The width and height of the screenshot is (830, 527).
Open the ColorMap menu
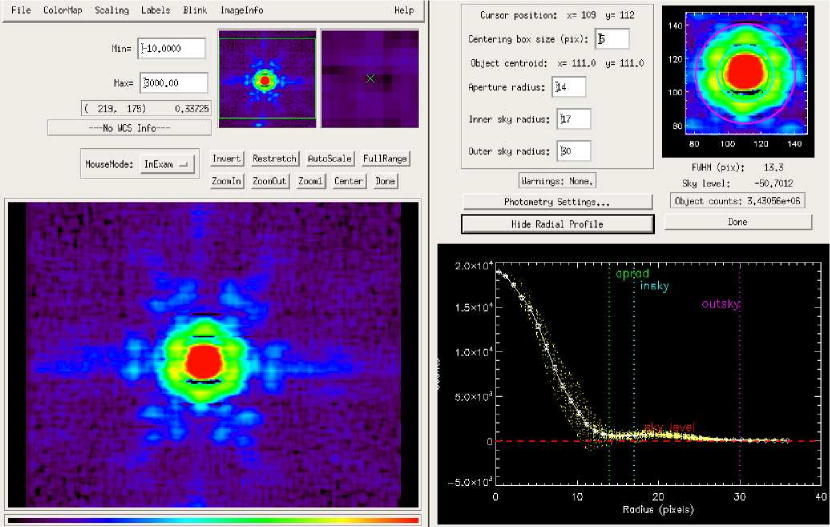[x=62, y=10]
